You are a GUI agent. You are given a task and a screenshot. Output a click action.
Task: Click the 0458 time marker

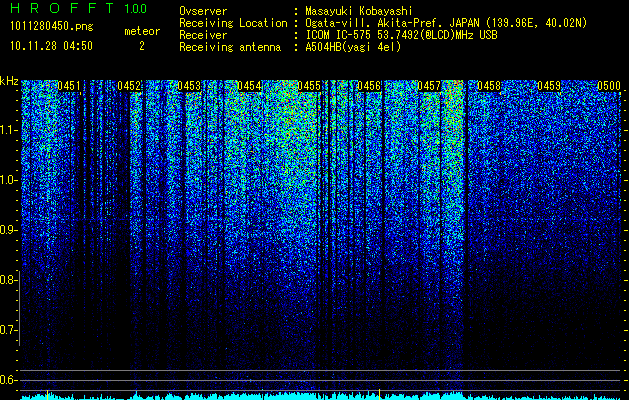pyautogui.click(x=489, y=86)
